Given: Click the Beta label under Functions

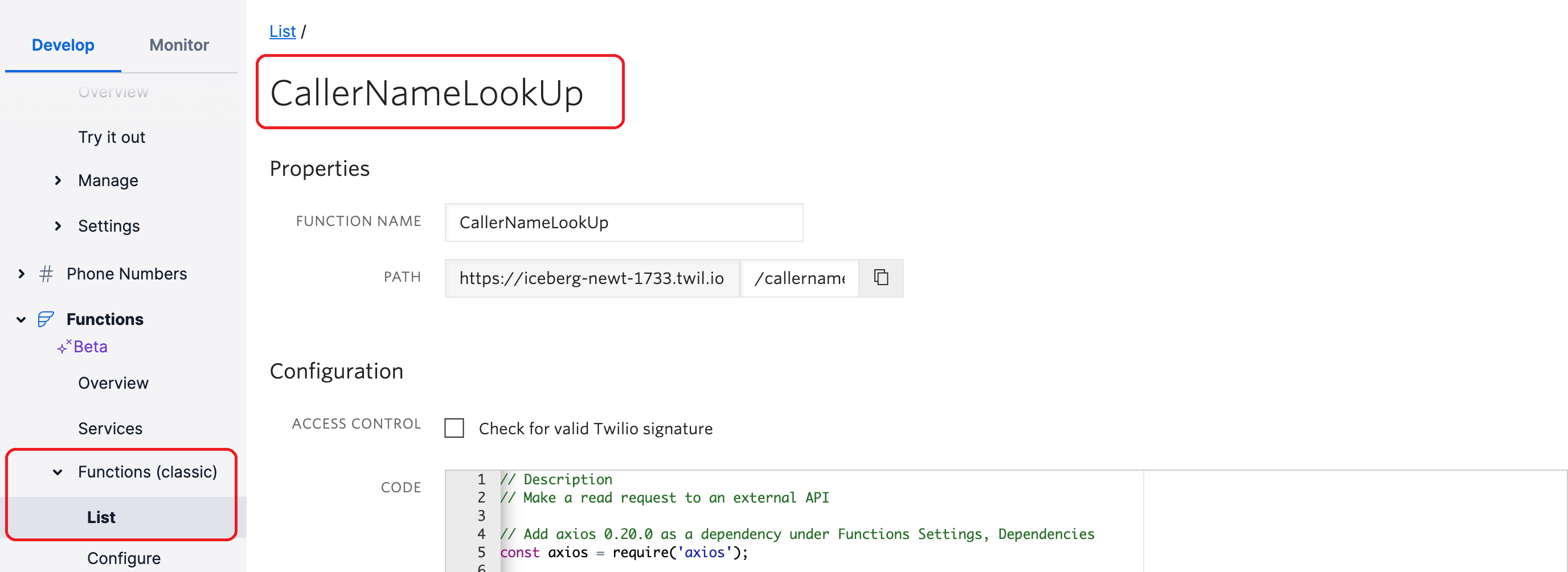Looking at the screenshot, I should [90, 347].
